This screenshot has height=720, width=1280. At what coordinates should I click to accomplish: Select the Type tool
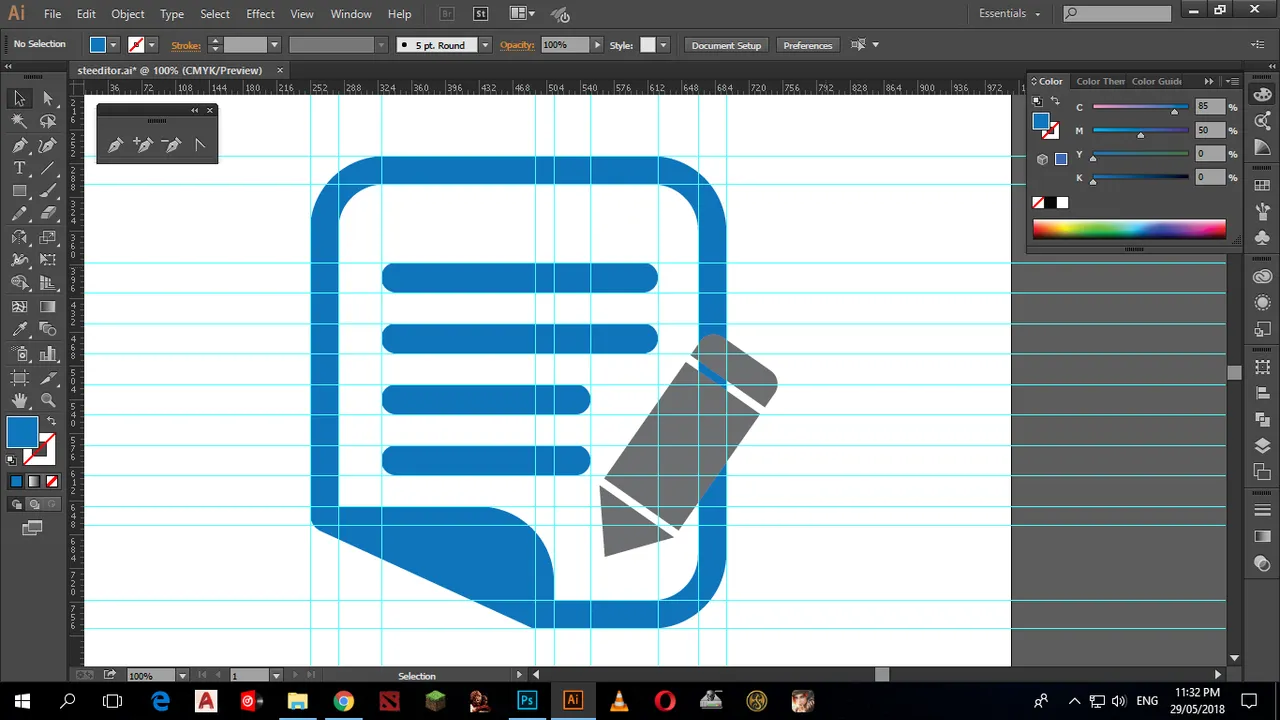coord(19,168)
